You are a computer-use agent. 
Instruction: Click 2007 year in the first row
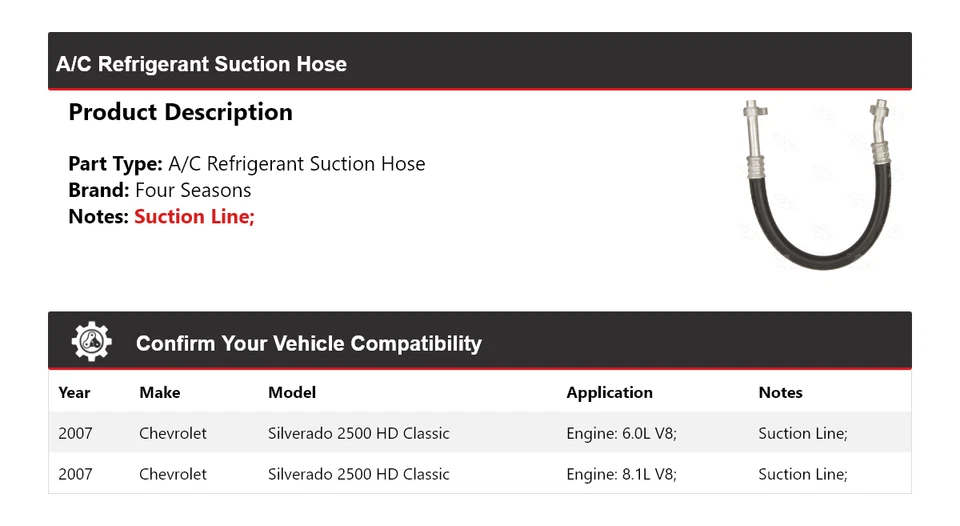pyautogui.click(x=75, y=433)
